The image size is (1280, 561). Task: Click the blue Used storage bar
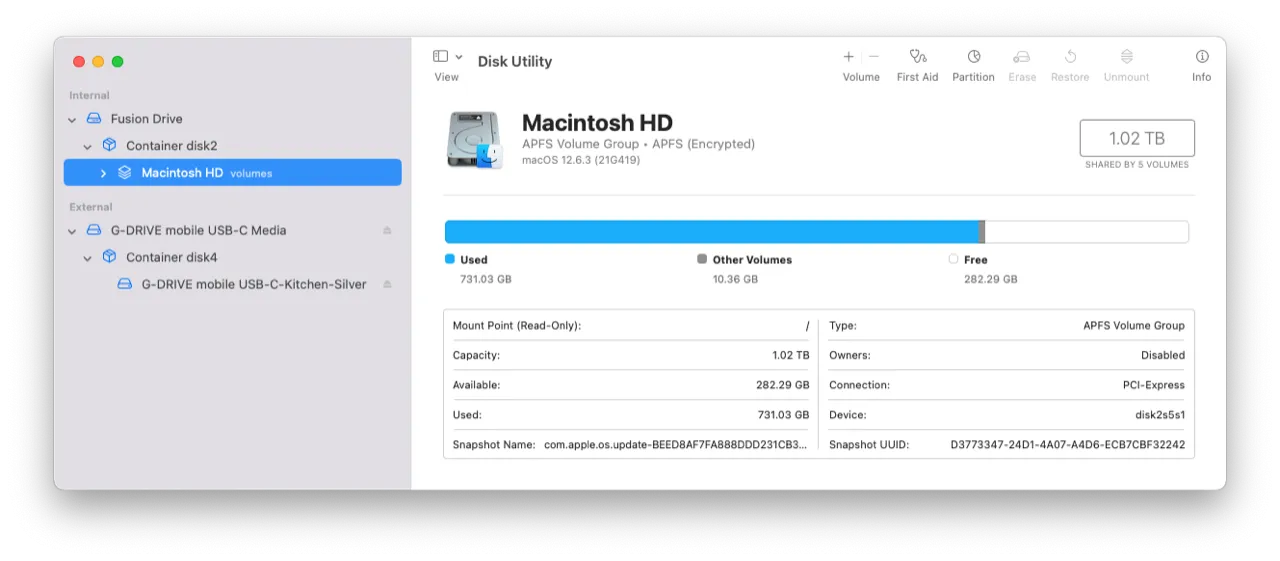710,232
